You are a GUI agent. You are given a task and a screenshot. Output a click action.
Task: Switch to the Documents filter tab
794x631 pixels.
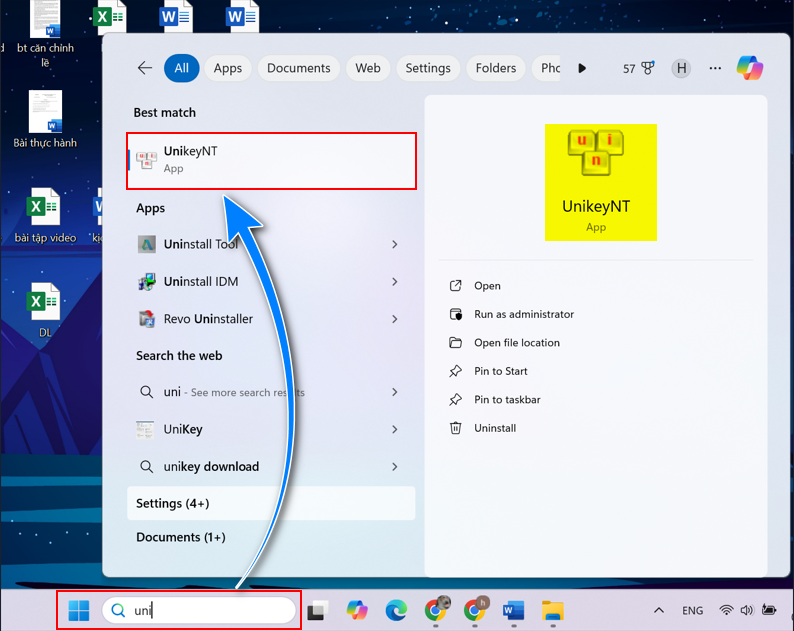coord(298,68)
